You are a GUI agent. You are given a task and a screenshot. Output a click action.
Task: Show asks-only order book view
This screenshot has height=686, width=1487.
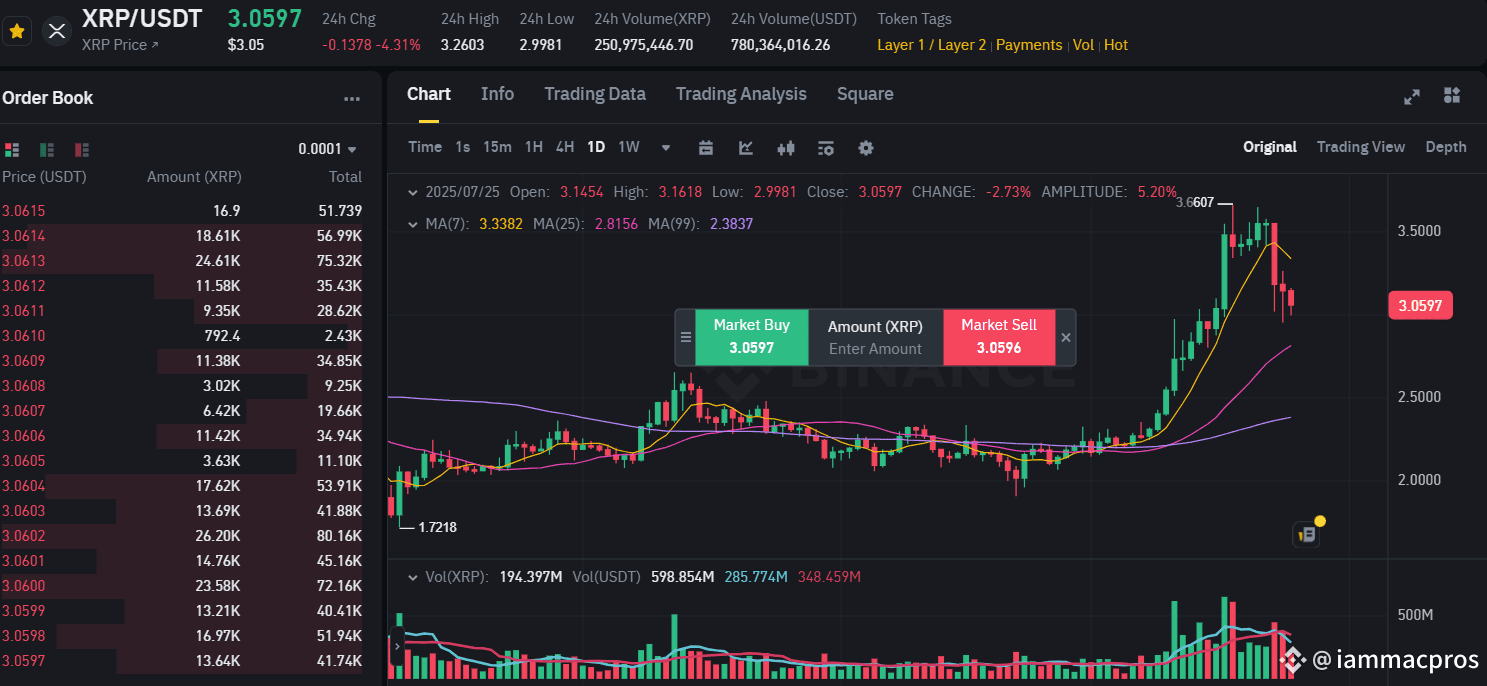coord(82,149)
